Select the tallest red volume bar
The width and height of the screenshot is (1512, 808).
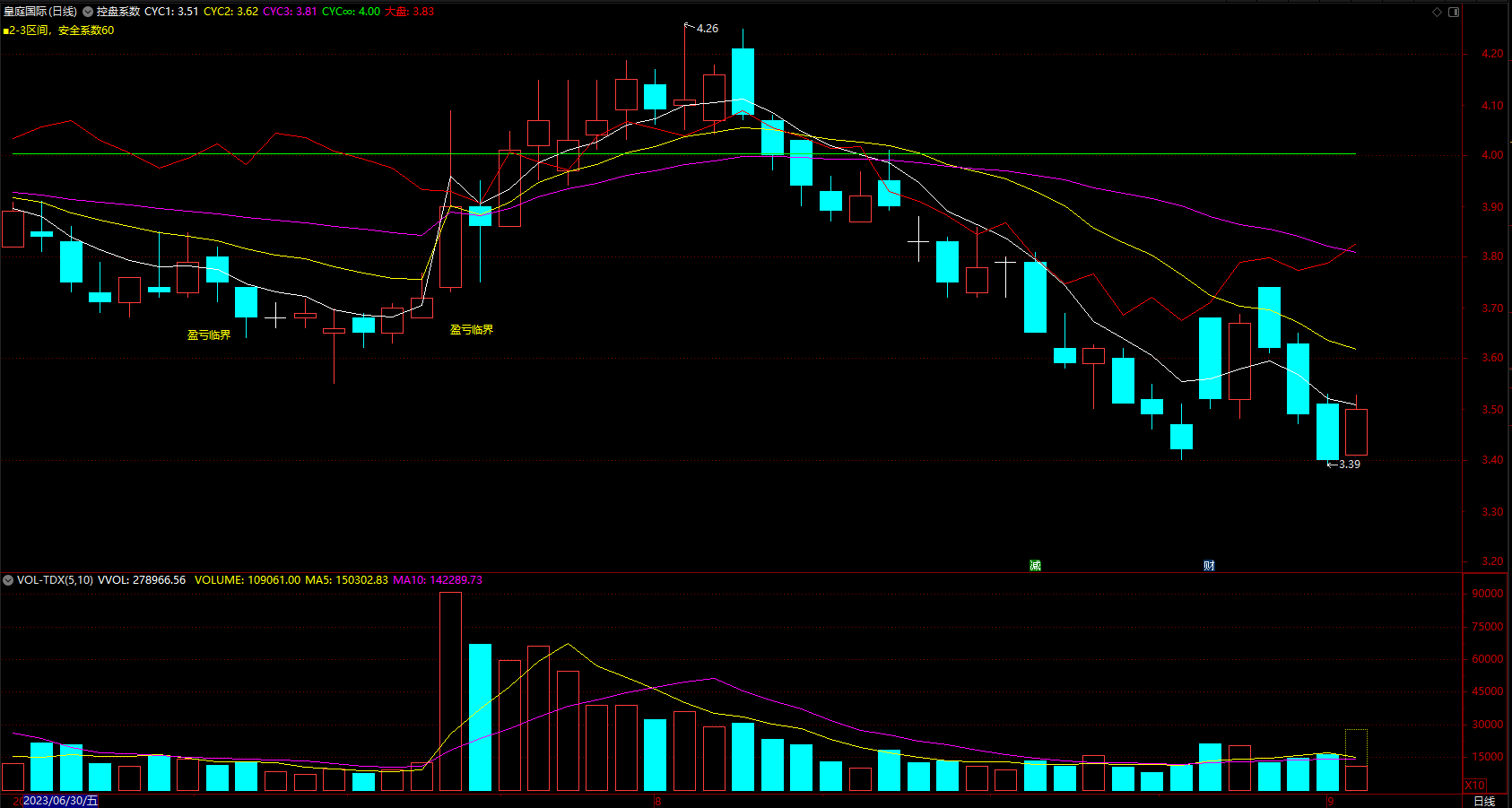(450, 691)
